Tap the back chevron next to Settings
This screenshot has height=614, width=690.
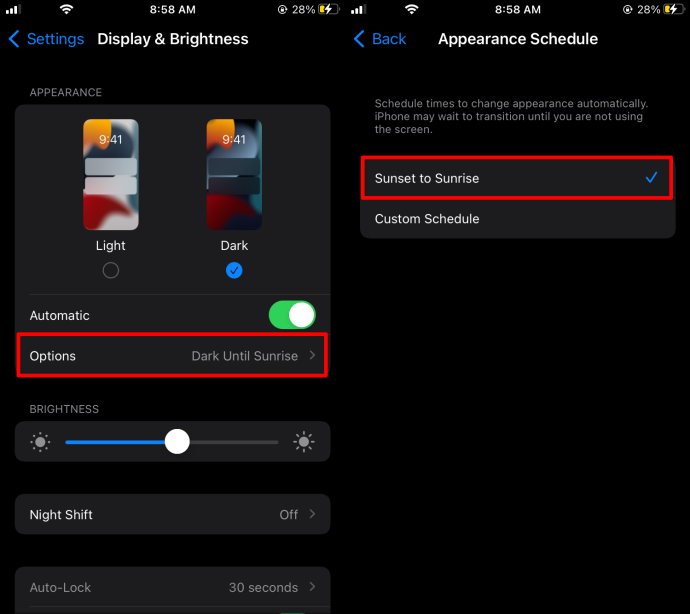coord(14,39)
